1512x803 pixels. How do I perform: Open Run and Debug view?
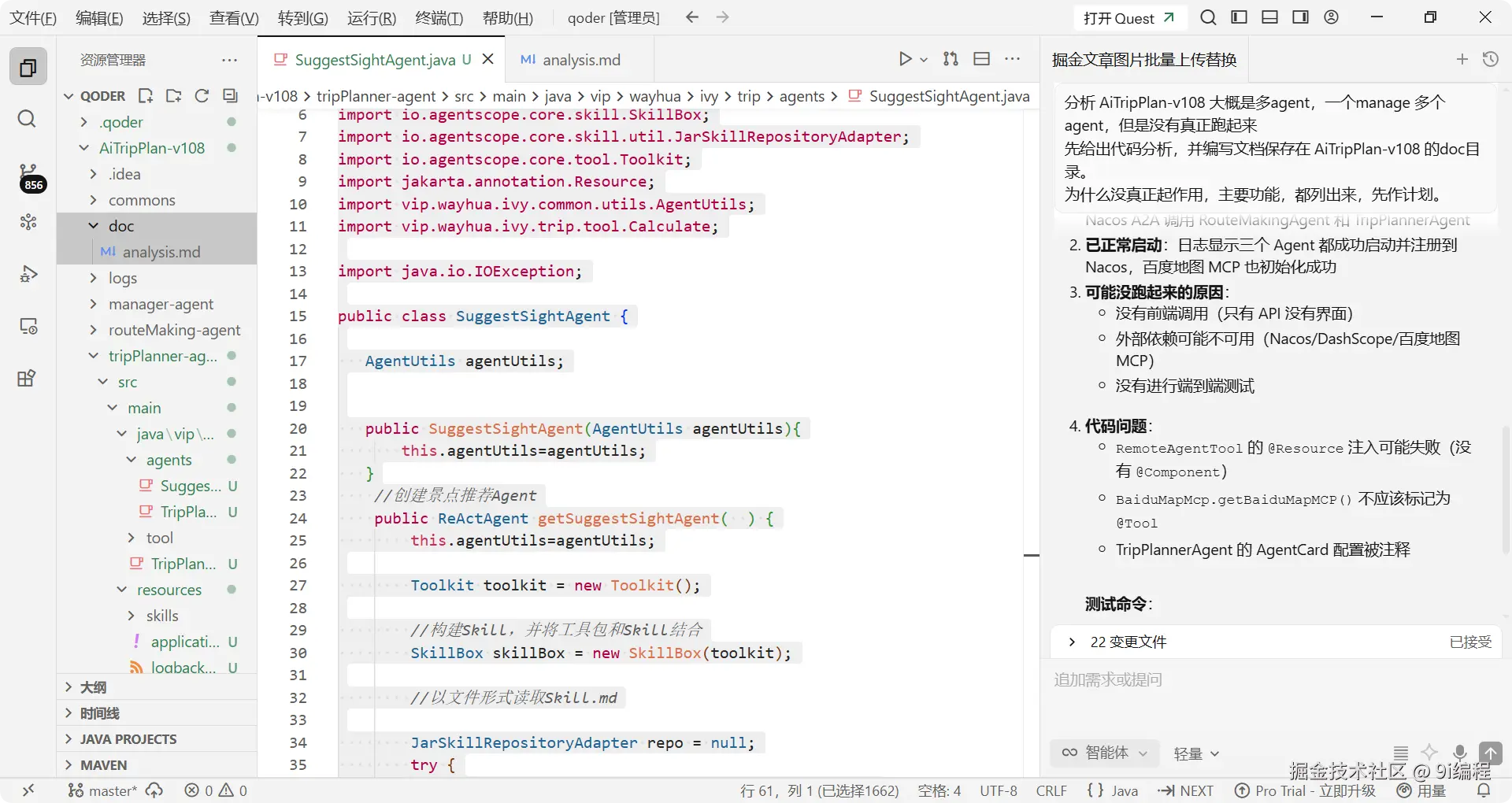[x=28, y=274]
